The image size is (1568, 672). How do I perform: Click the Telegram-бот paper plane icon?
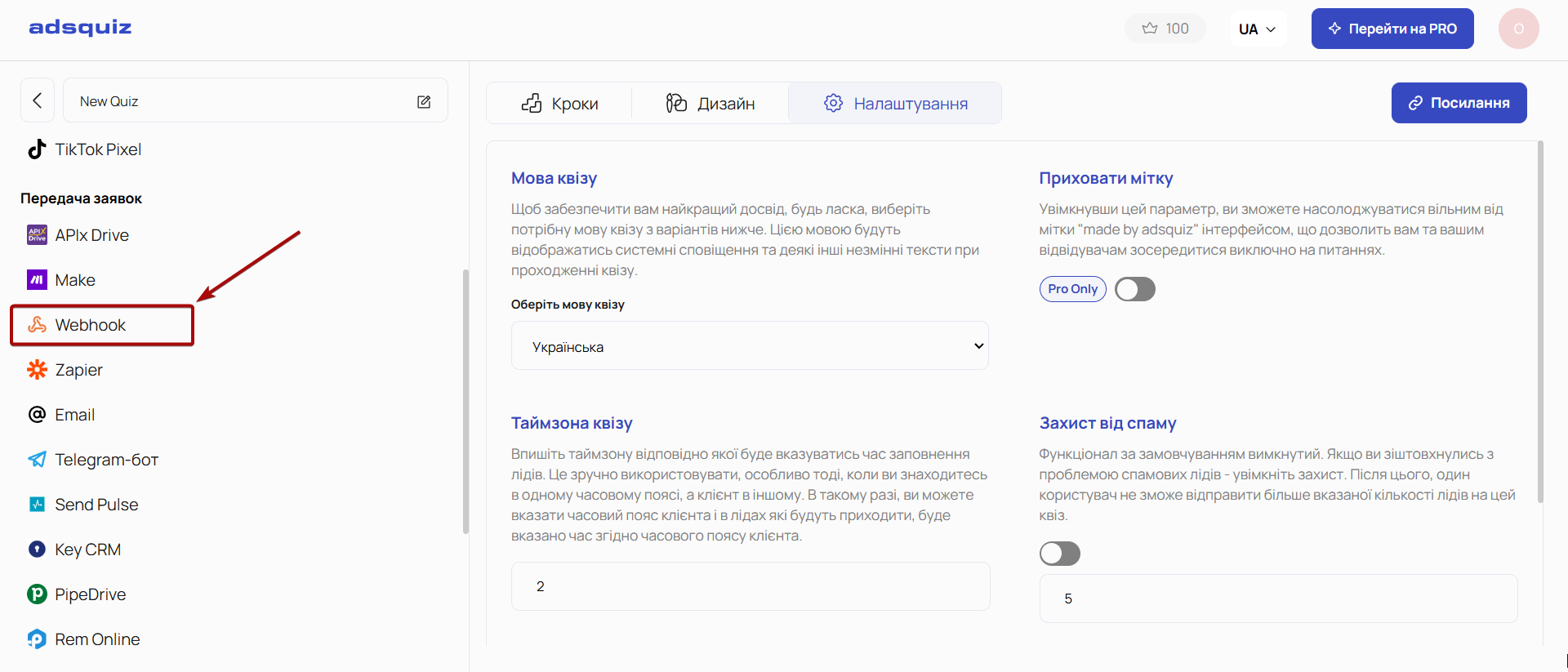(x=37, y=460)
